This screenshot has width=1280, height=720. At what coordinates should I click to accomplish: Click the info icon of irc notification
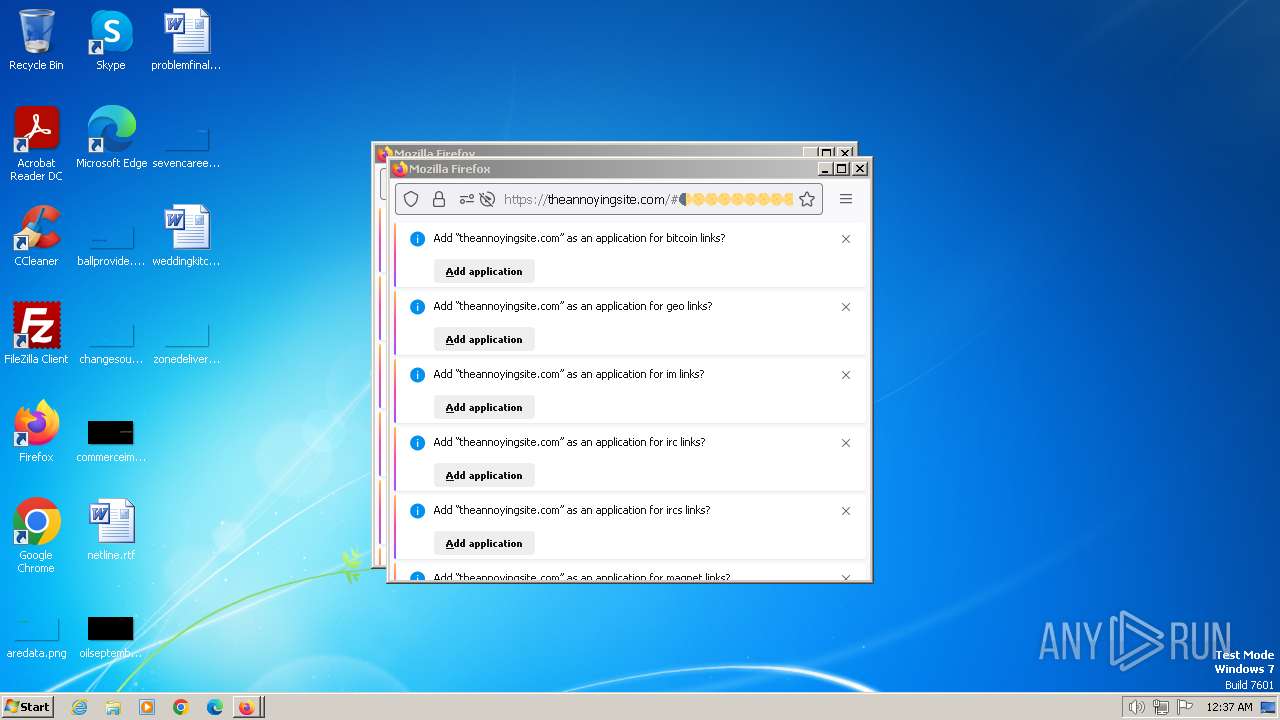(x=418, y=443)
